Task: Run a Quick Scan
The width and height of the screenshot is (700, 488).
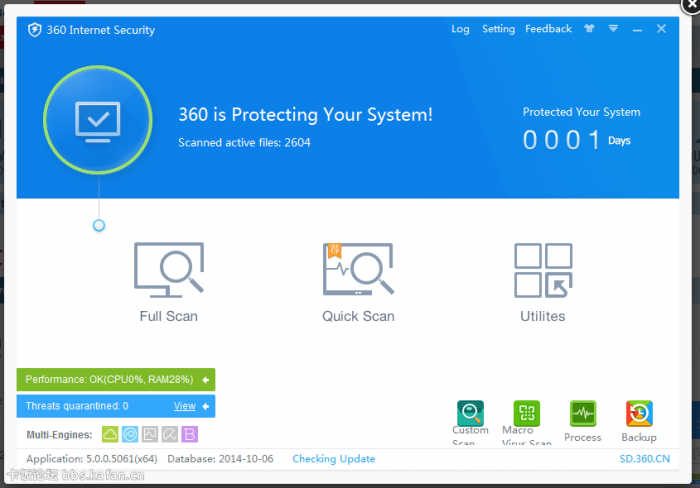Action: [358, 281]
